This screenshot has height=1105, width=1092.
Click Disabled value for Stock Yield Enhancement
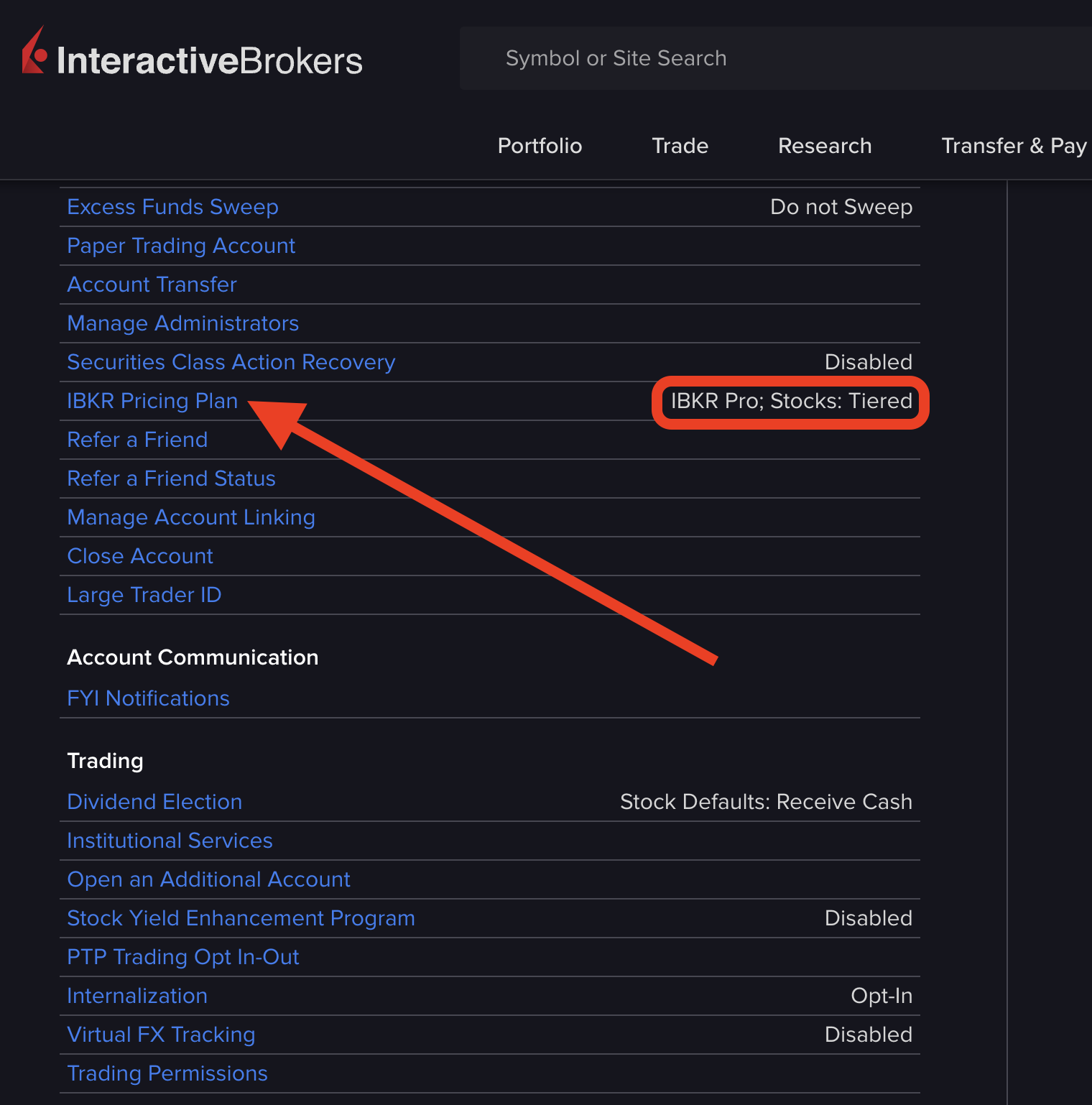[x=868, y=918]
